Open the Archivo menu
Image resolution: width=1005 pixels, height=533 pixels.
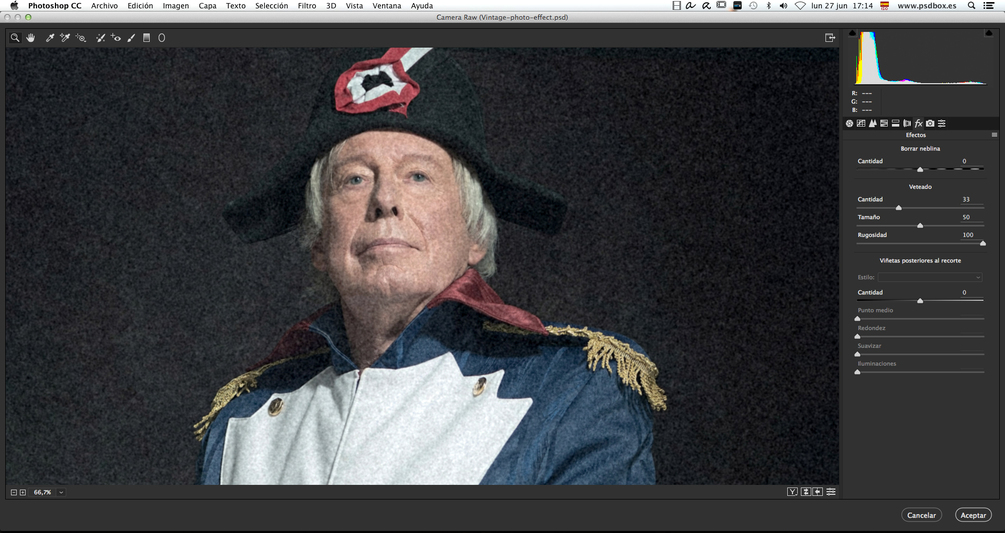[104, 6]
